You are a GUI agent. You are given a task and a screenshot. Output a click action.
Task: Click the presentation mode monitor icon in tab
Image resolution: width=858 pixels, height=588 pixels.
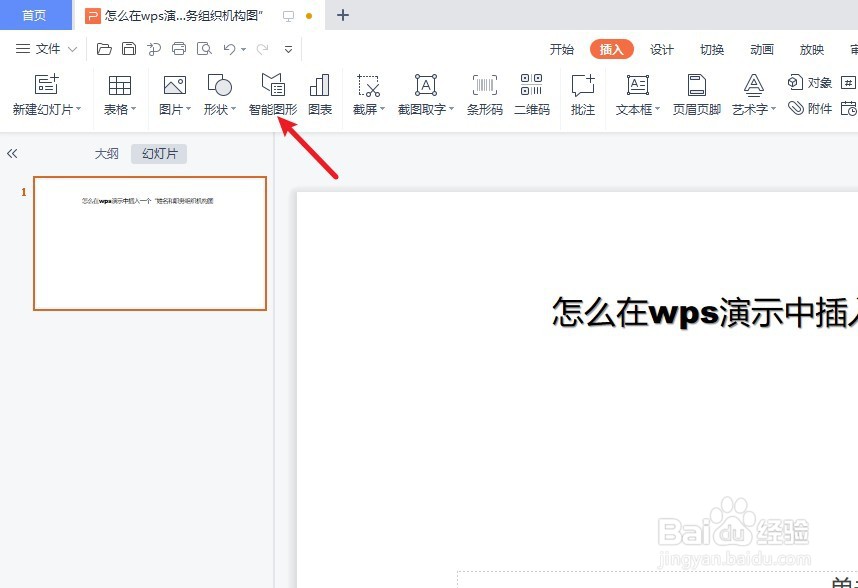288,16
